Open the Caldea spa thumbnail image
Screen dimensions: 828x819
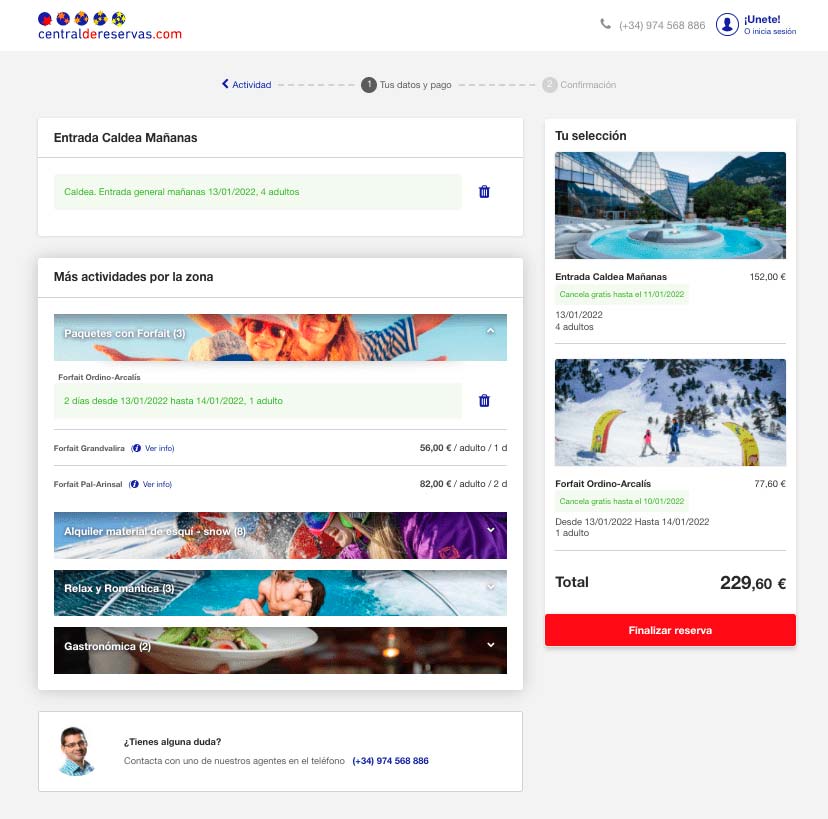click(670, 205)
